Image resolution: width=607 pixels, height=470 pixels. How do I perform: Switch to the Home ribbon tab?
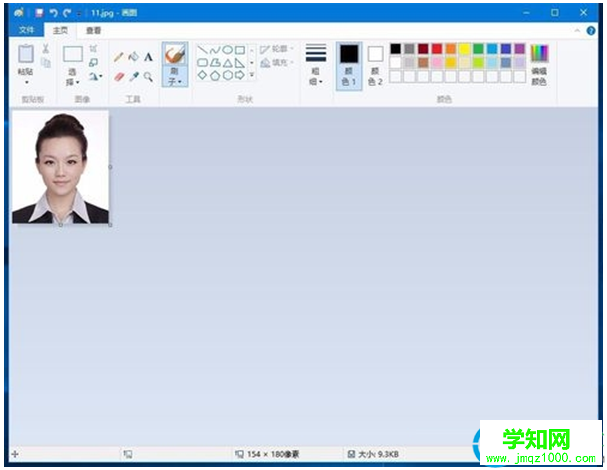[x=60, y=30]
